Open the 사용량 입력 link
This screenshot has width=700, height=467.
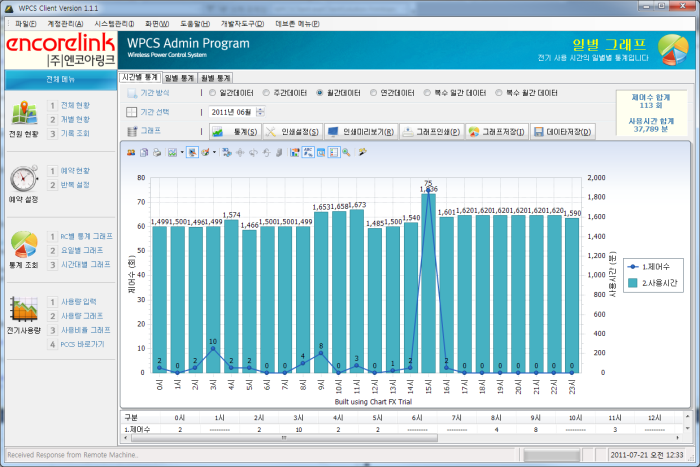(x=79, y=302)
